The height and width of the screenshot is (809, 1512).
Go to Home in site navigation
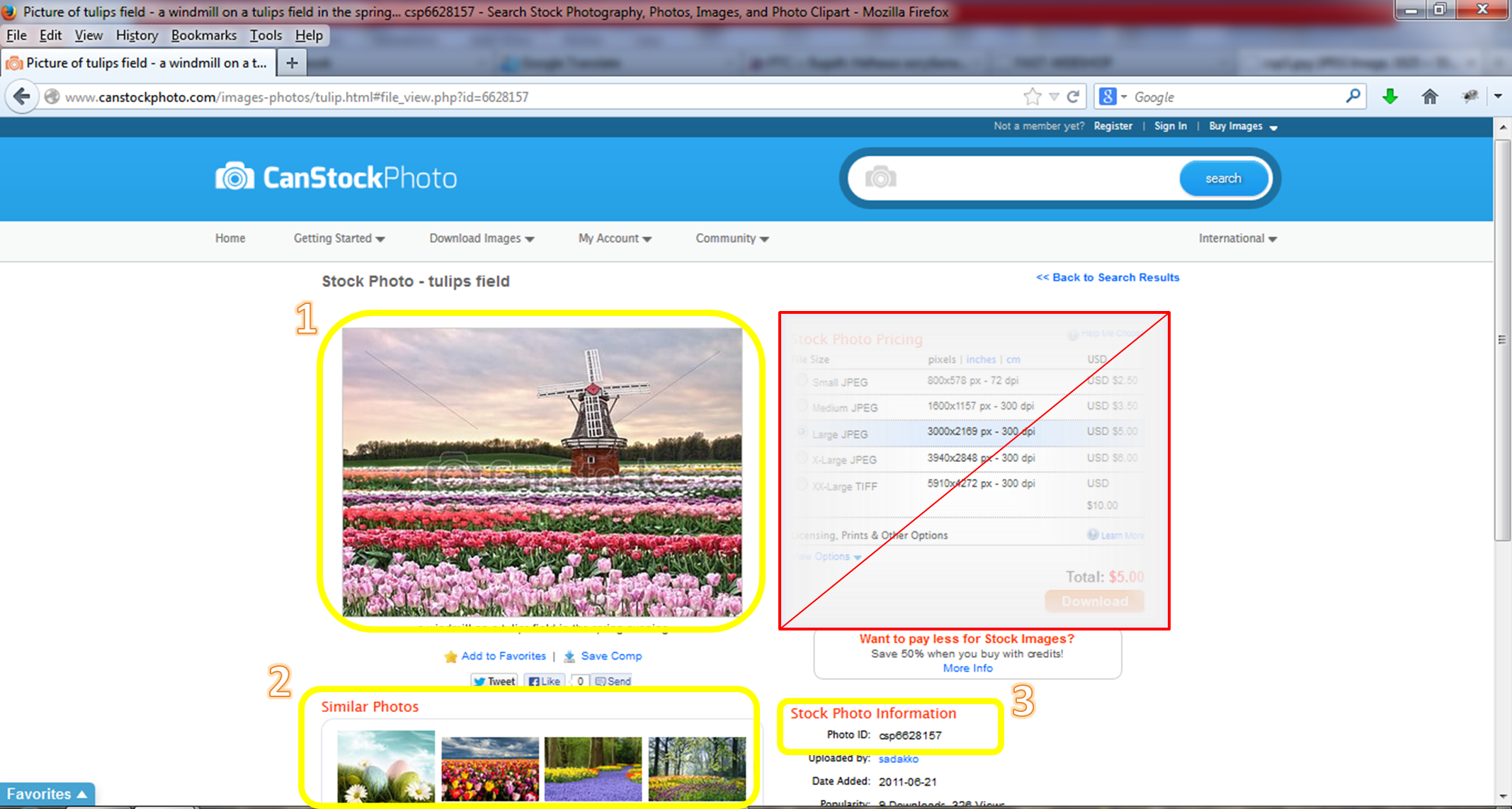click(230, 238)
